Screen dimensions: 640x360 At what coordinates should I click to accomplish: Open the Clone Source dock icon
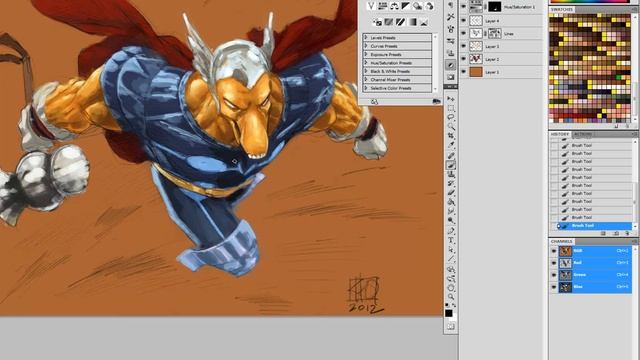[451, 53]
